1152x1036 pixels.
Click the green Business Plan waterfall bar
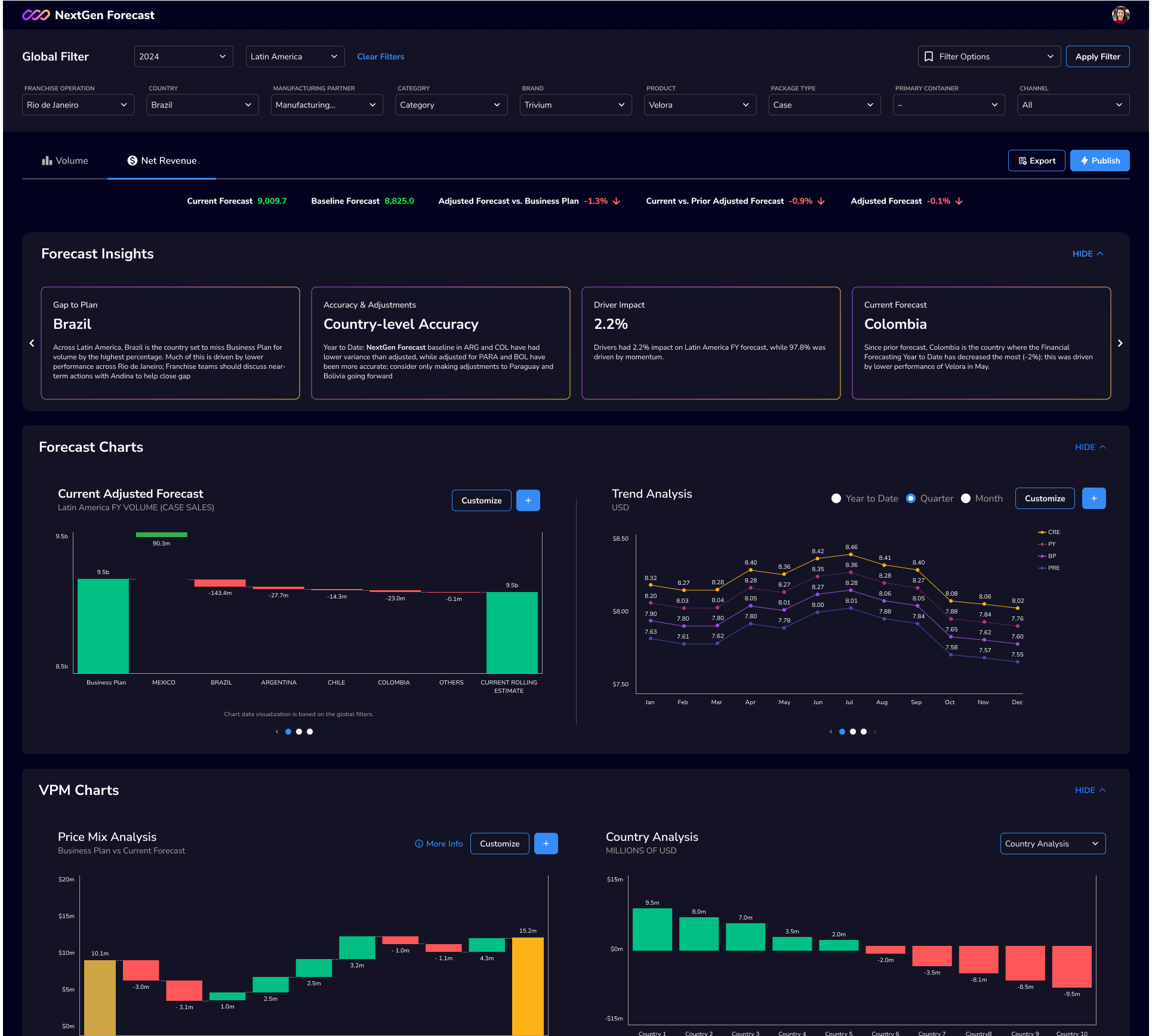click(103, 626)
